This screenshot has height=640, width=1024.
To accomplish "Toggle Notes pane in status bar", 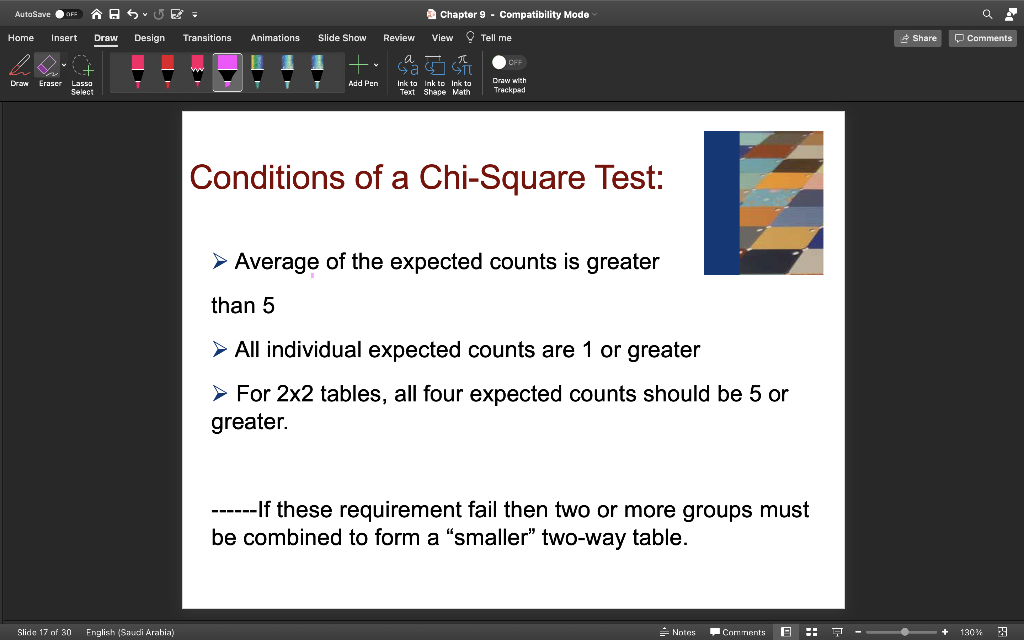I will [677, 632].
